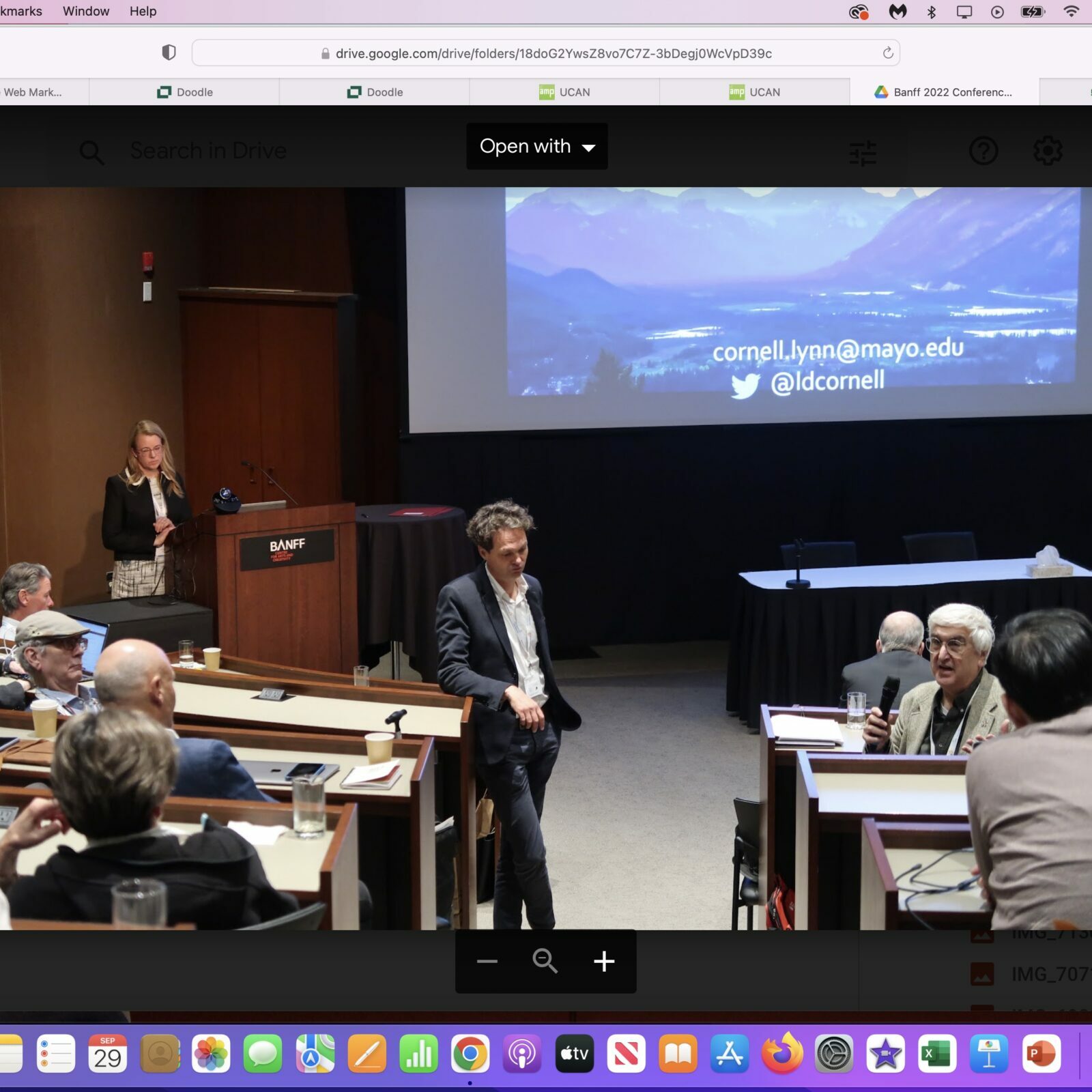This screenshot has width=1092, height=1092.
Task: Launch Google Chrome from the dock
Action: click(470, 1054)
